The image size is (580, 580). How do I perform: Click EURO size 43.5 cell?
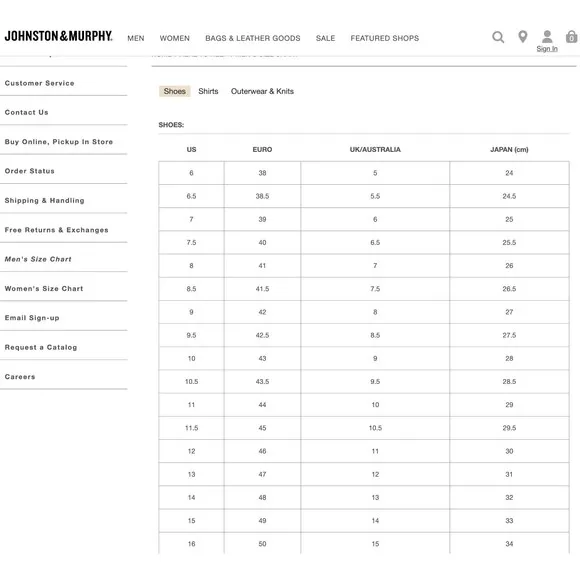pos(262,381)
